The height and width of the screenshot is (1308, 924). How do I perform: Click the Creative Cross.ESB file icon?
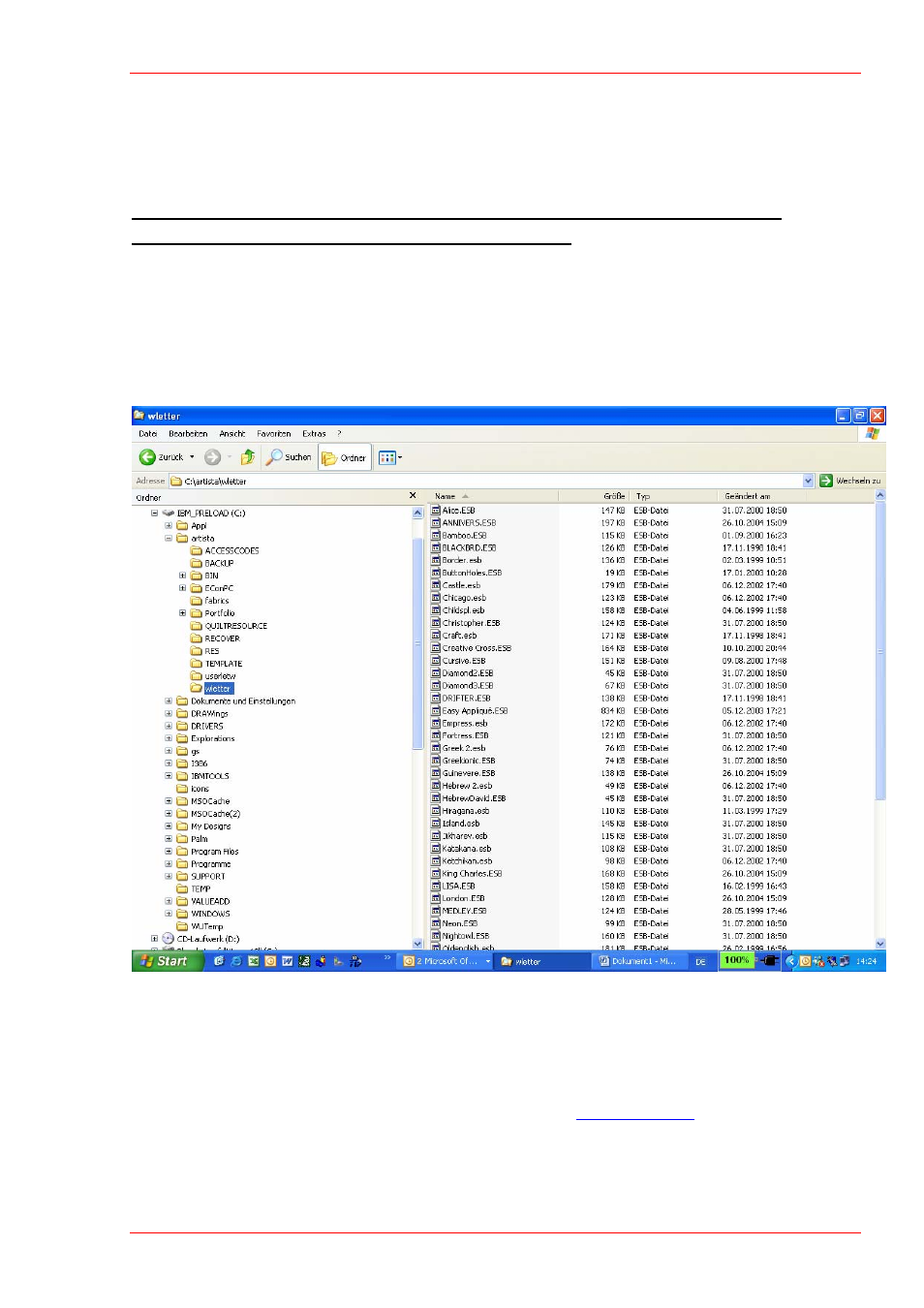[x=436, y=648]
